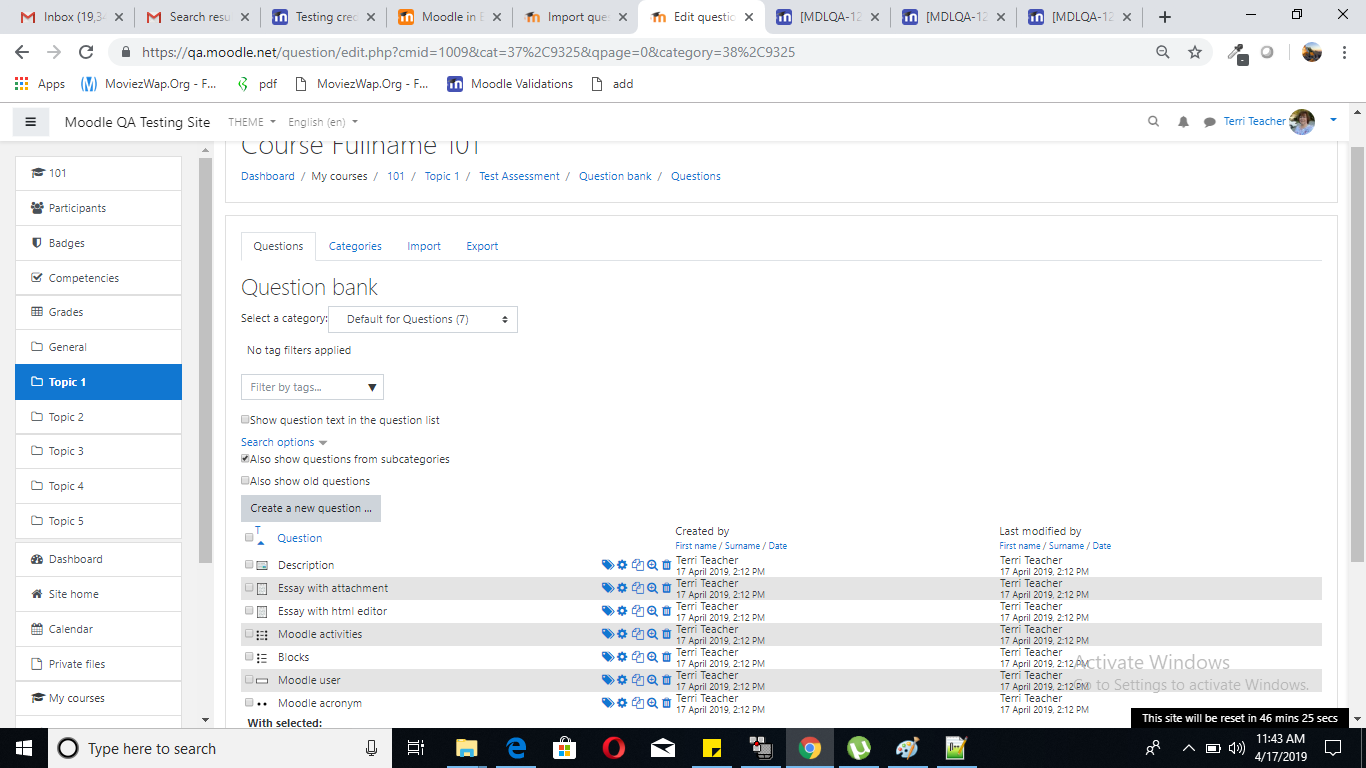1366x768 pixels.
Task: Sort Created by column by Date
Action: click(778, 546)
